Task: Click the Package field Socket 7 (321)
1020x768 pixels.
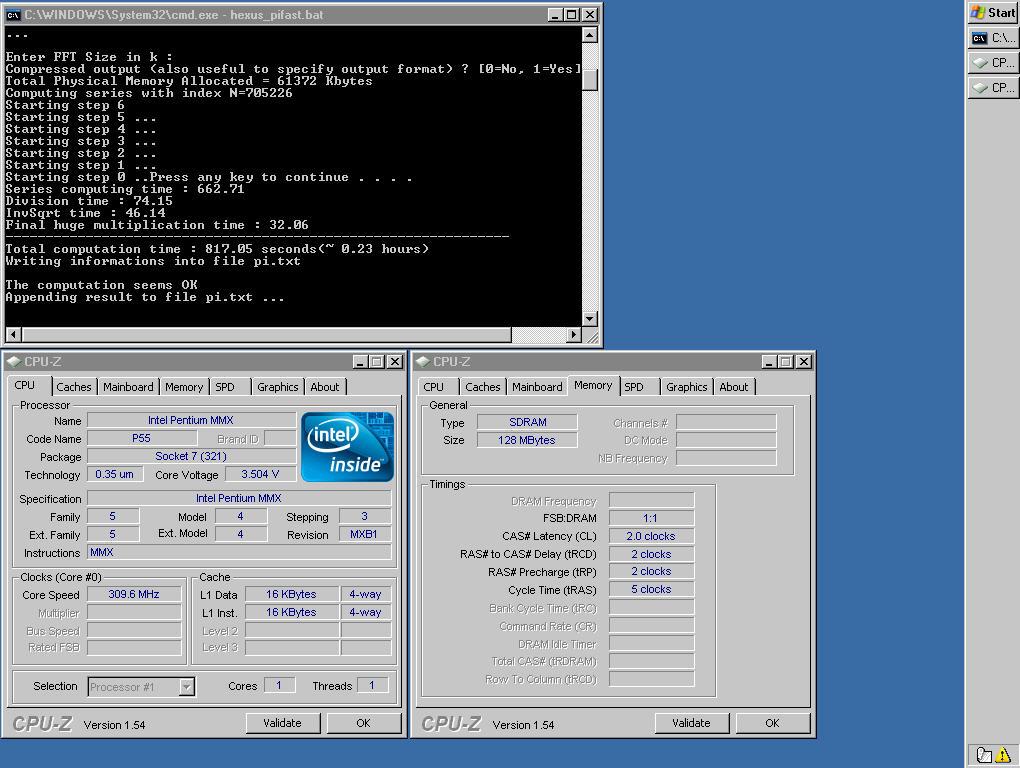Action: [191, 457]
